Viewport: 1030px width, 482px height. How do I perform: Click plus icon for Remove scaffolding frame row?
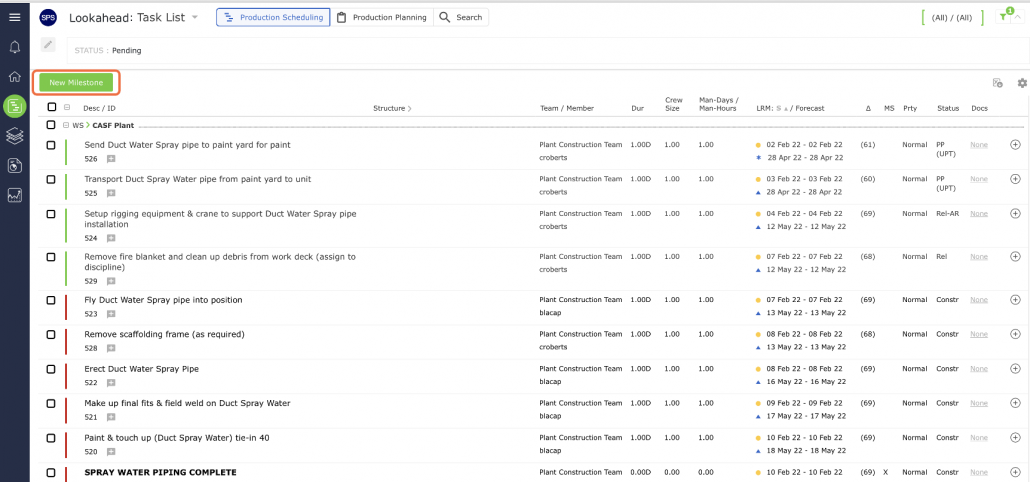click(1015, 334)
